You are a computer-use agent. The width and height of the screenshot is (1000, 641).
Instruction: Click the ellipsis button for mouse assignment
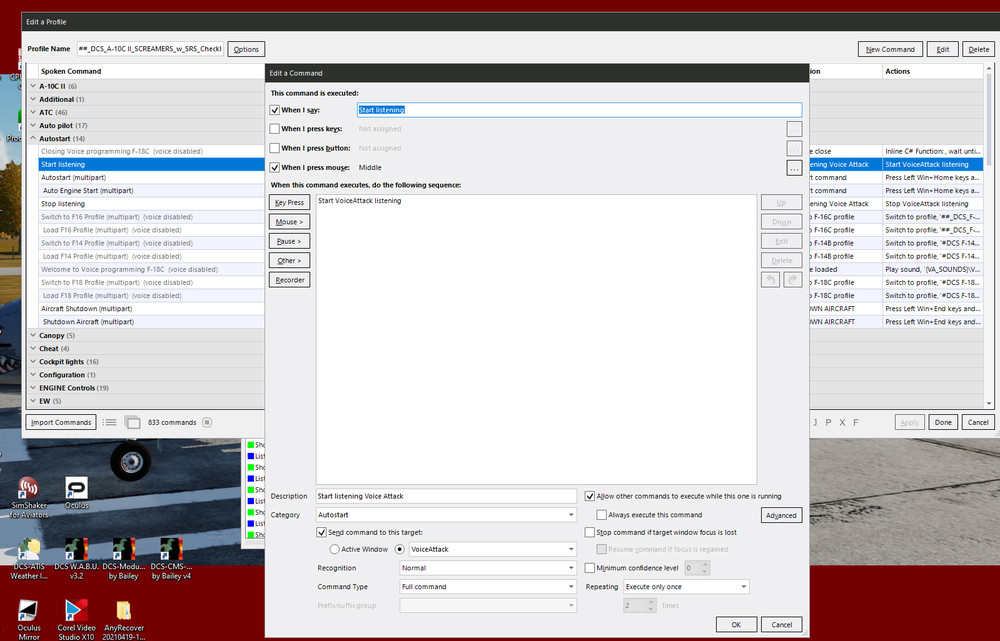pos(794,168)
